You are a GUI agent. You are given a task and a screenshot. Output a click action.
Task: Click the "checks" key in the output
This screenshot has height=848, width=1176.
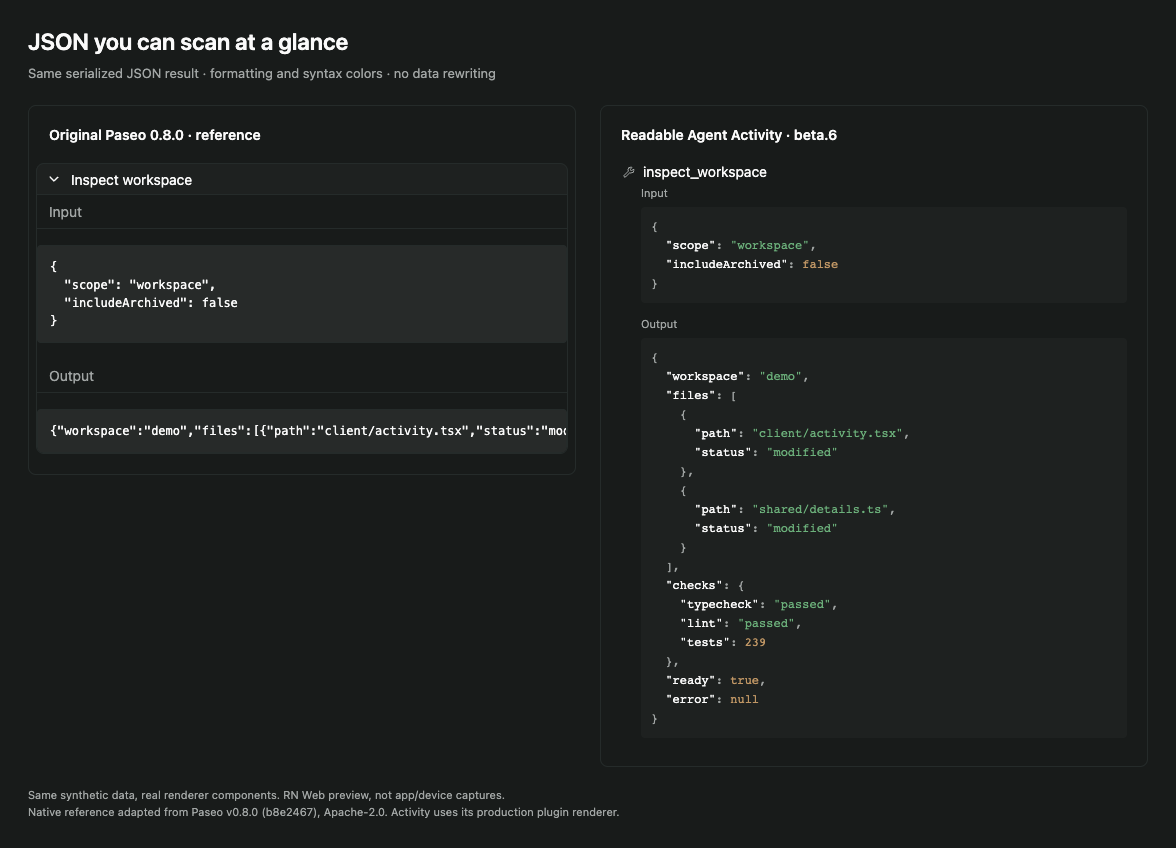coord(694,586)
